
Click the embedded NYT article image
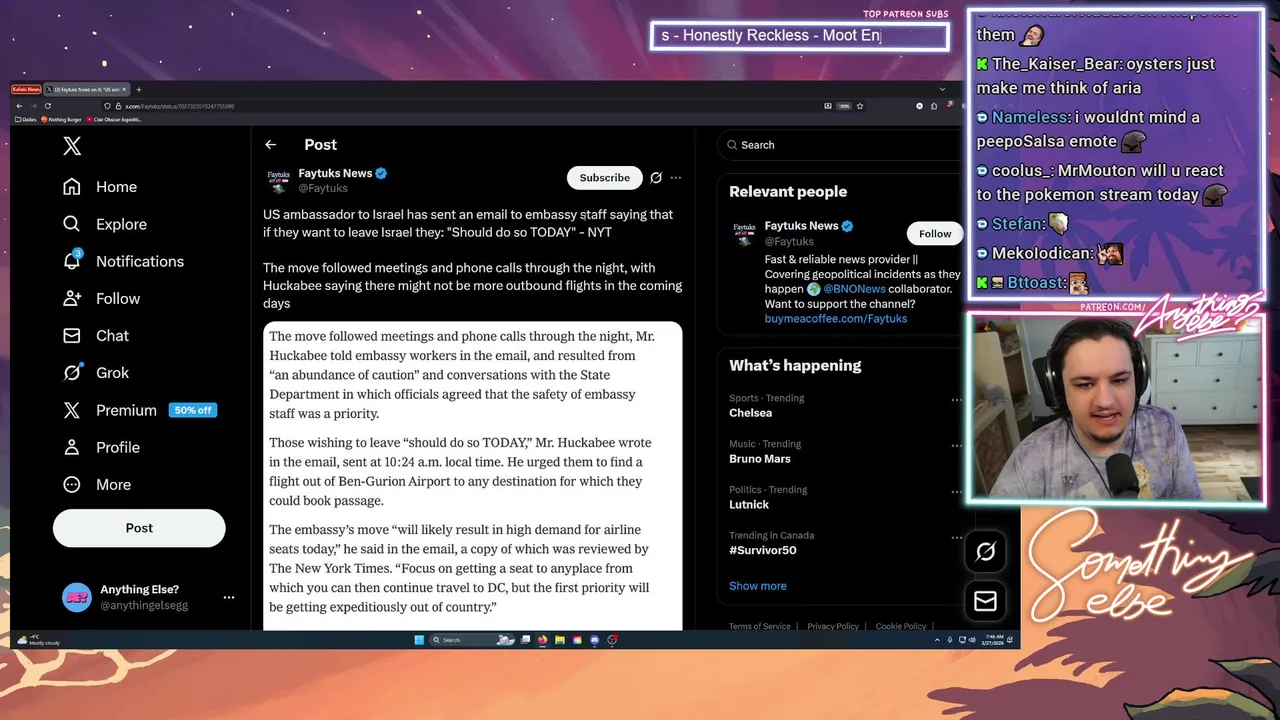pyautogui.click(x=473, y=476)
